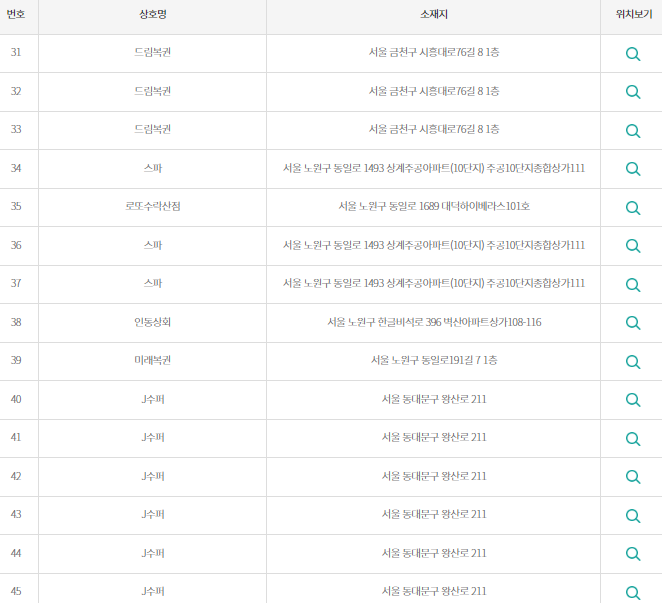The width and height of the screenshot is (662, 603).
Task: Open location view for row 37
Action: tap(632, 285)
